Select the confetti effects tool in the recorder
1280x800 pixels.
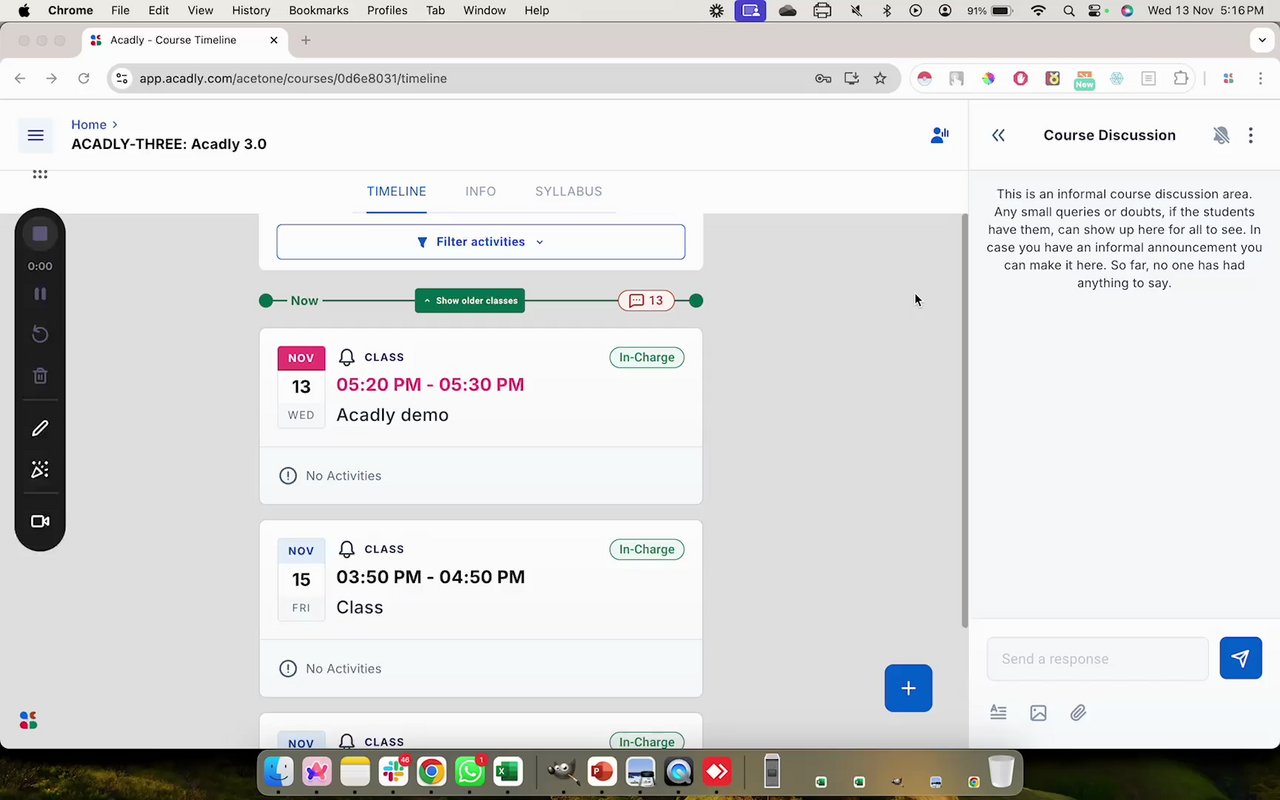[40, 469]
